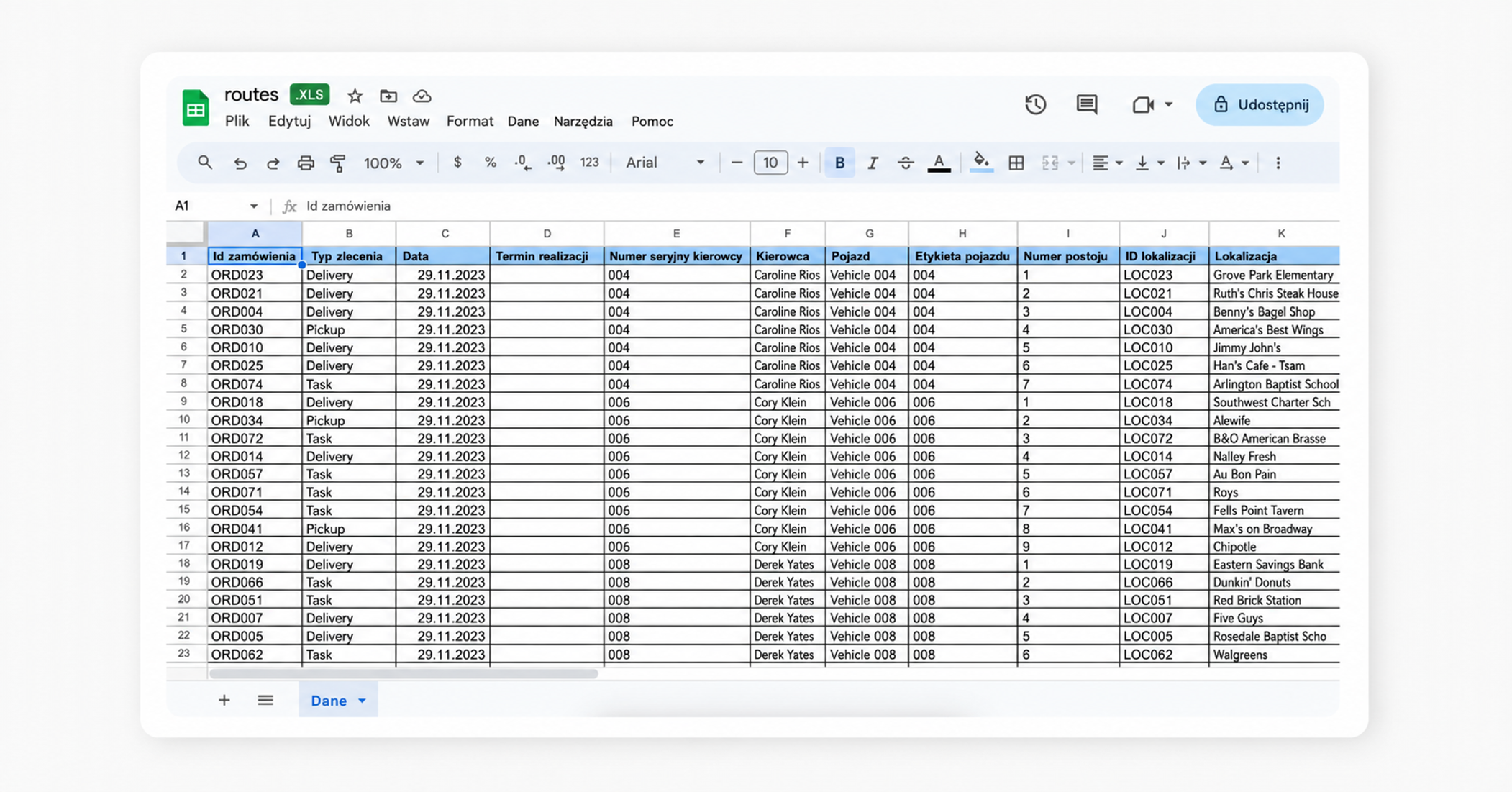Image resolution: width=1512 pixels, height=792 pixels.
Task: Check cloud save status icon
Action: (x=422, y=96)
